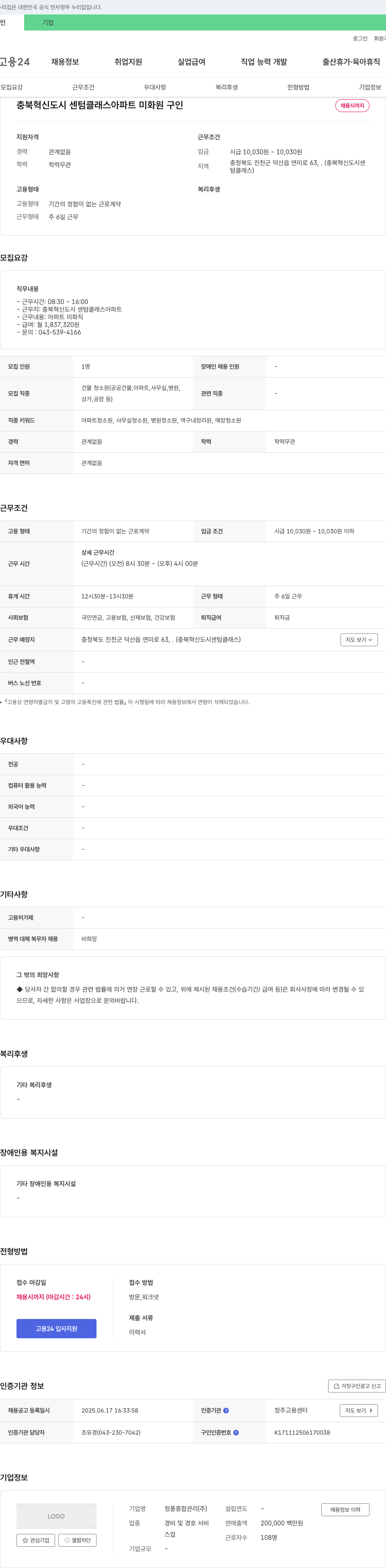Click the 이력서 required document text
Viewport: 386px width, 1568px height.
(x=137, y=1332)
